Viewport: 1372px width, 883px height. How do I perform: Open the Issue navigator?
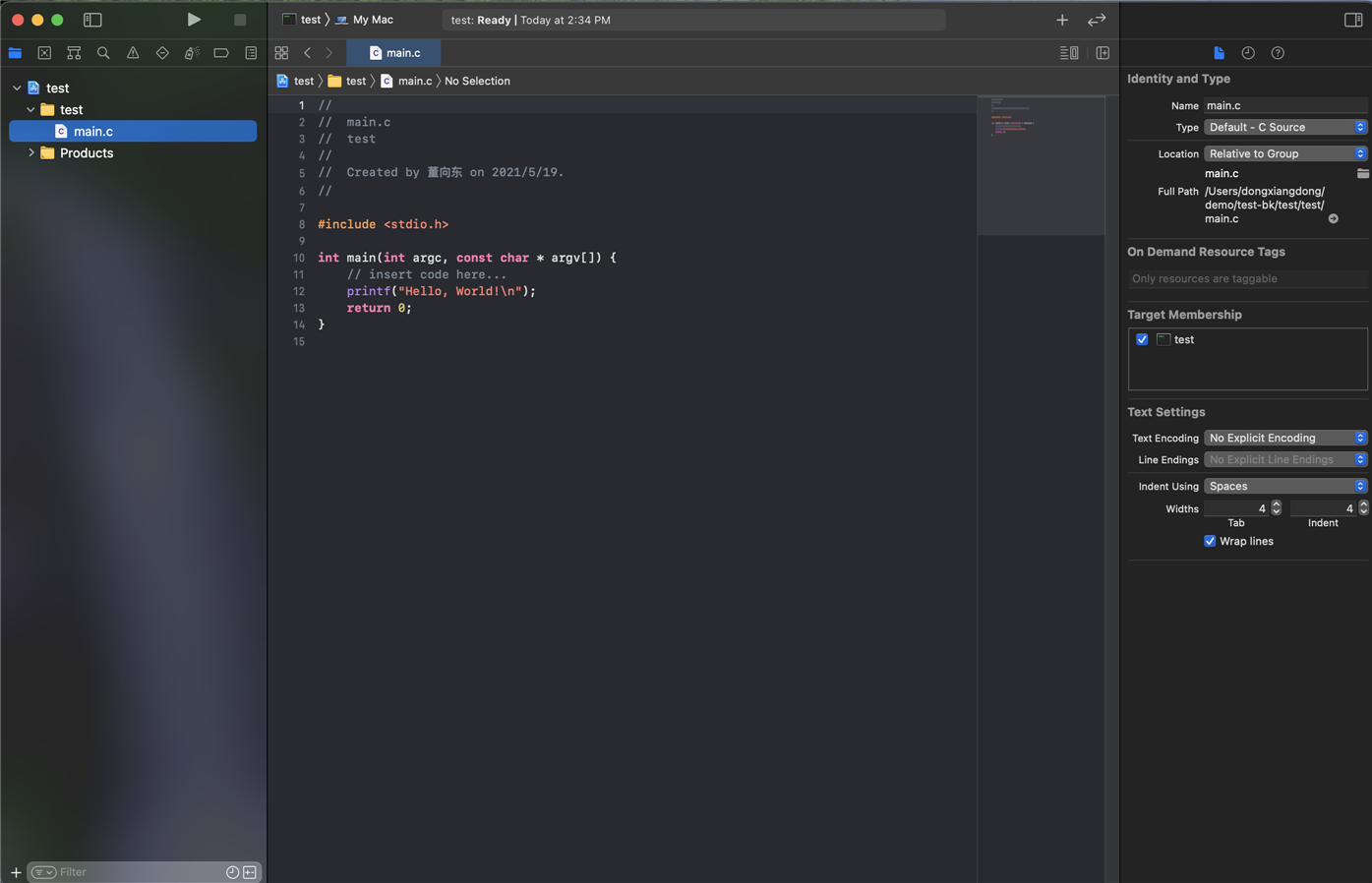(133, 53)
